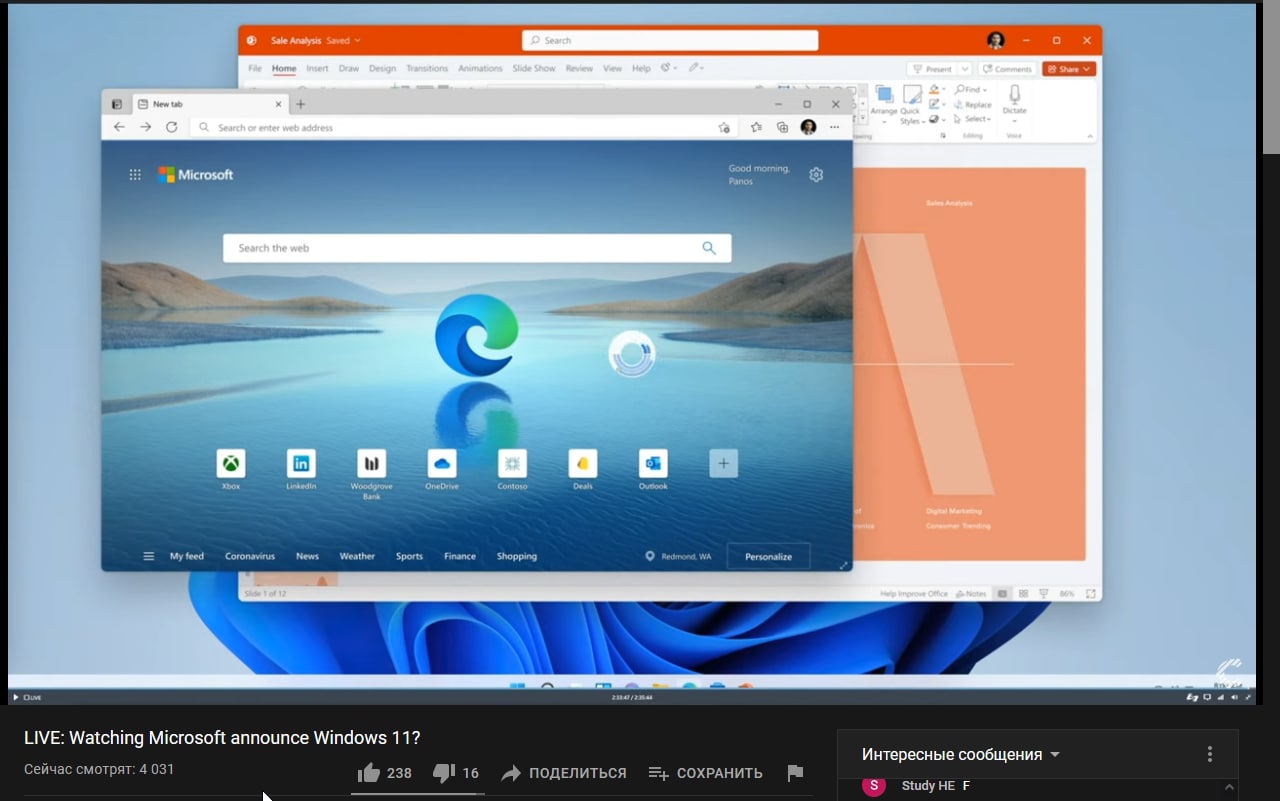The height and width of the screenshot is (801, 1280).
Task: Open a new Edge tab with plus
Action: (300, 104)
